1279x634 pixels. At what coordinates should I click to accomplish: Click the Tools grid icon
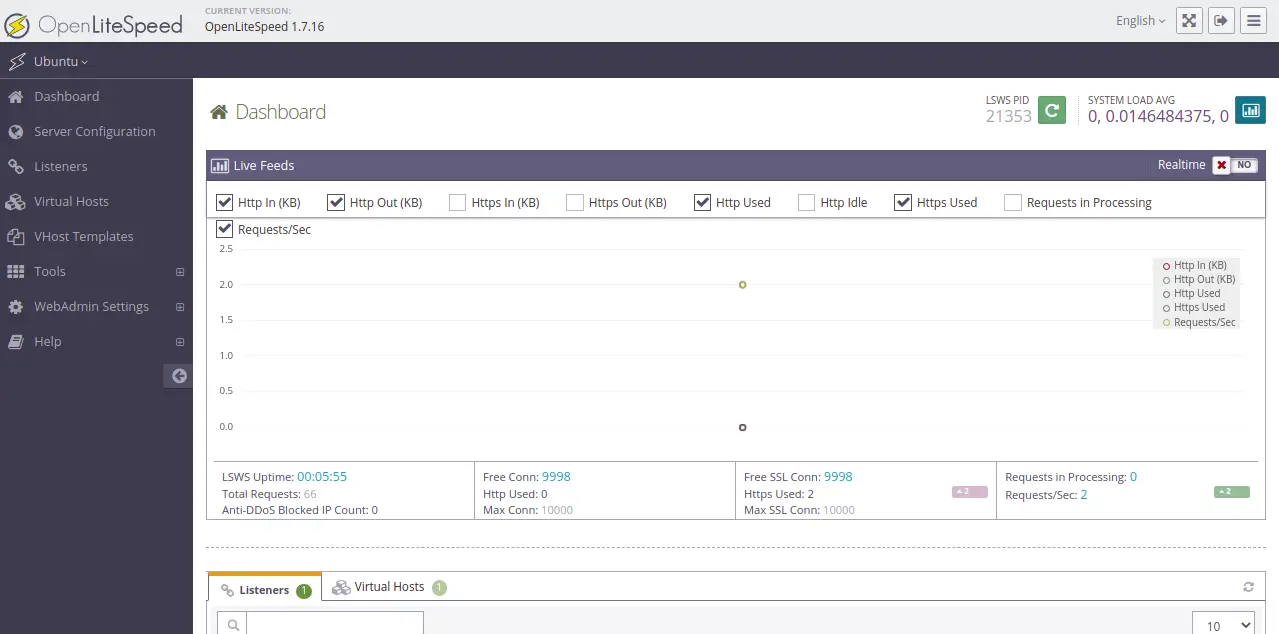[15, 272]
